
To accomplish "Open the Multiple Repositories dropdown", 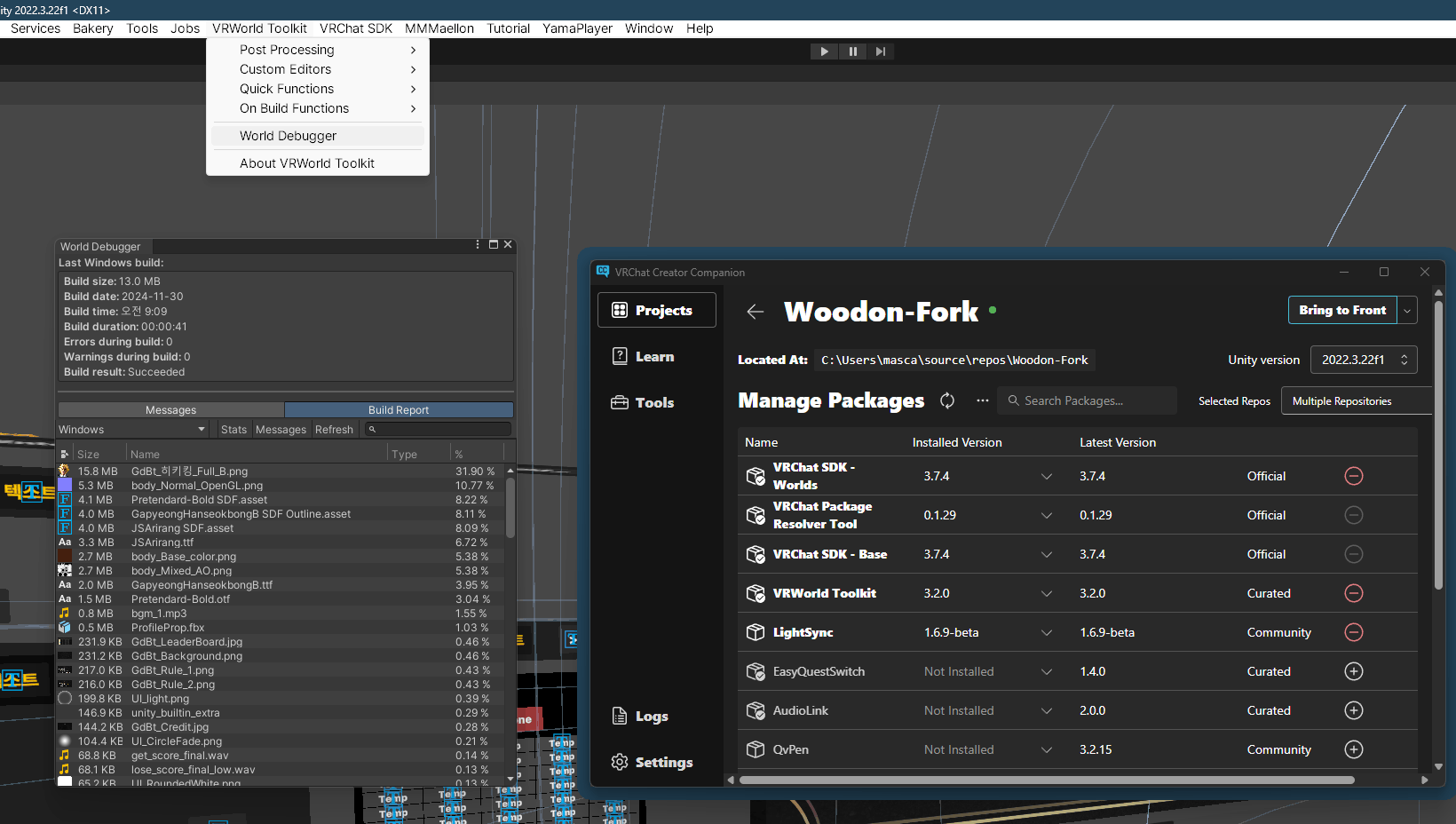I will 1357,400.
